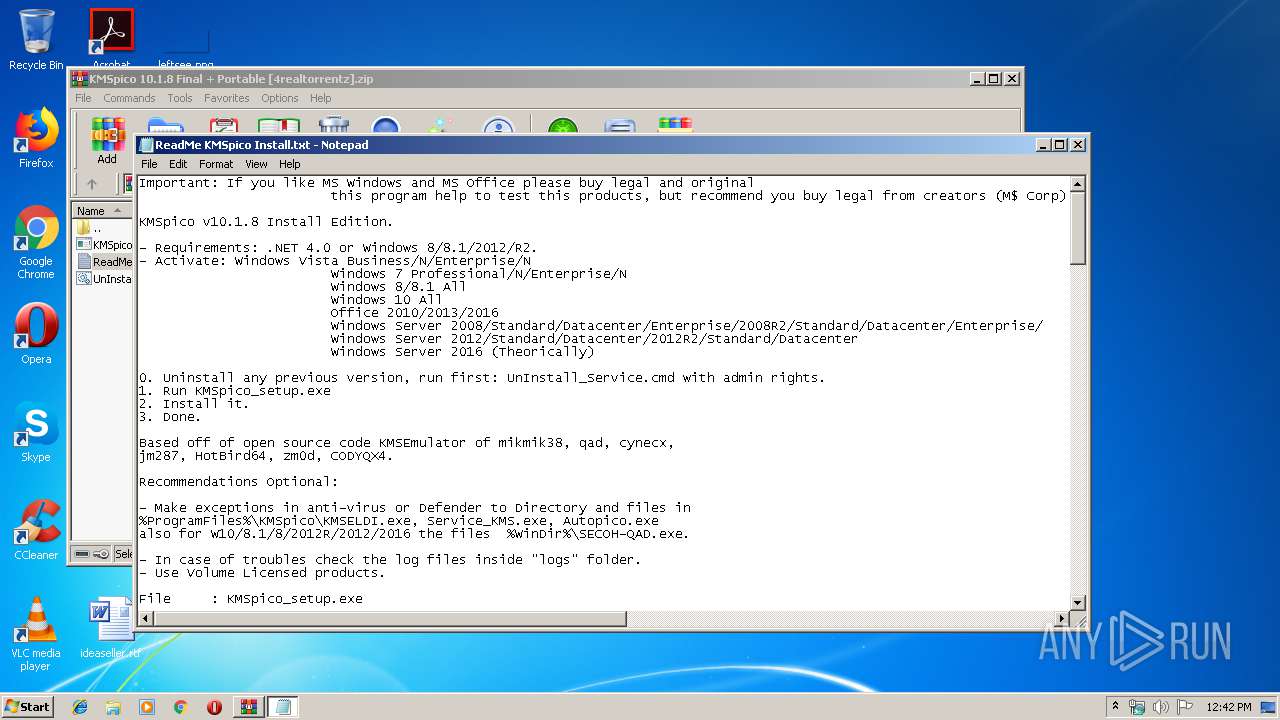The height and width of the screenshot is (720, 1280).
Task: Open Opera from the taskbar
Action: 214,707
